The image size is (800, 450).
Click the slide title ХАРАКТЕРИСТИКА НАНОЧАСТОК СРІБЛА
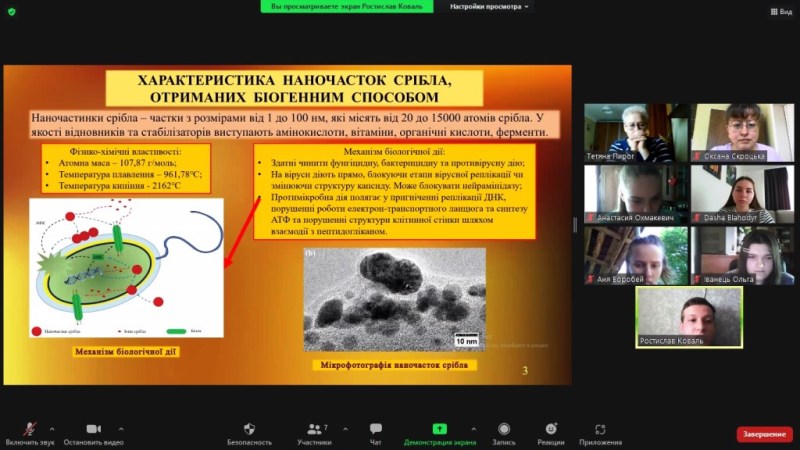(294, 88)
